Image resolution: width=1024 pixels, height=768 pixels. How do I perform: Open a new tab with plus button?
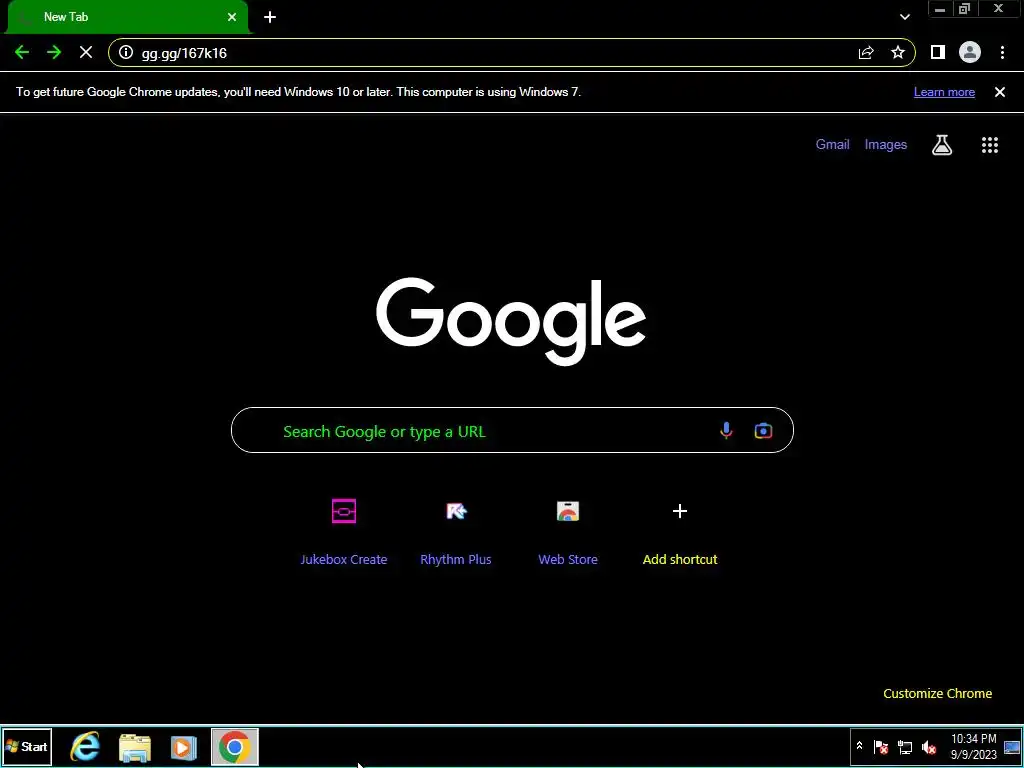[270, 17]
